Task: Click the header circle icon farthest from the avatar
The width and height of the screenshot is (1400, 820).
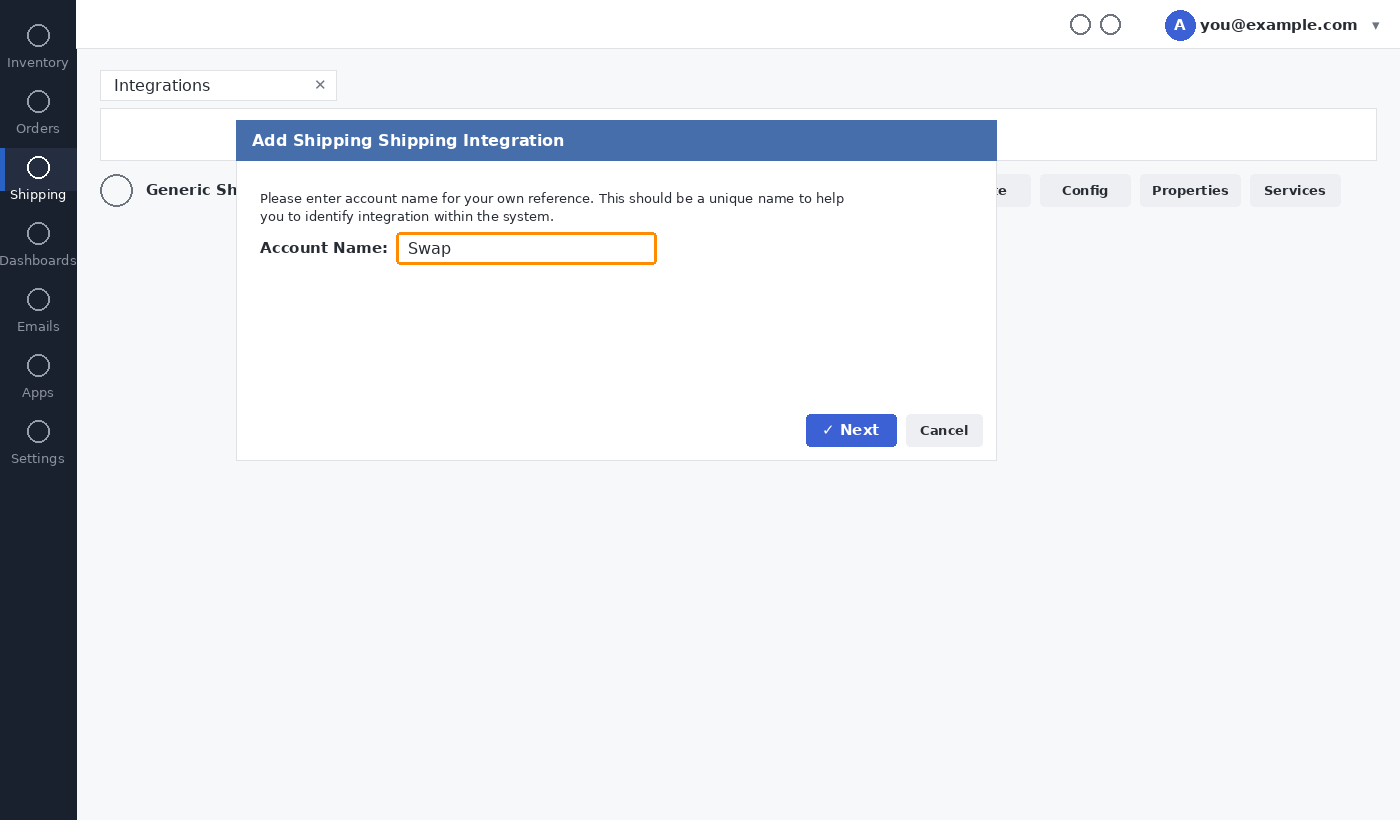Action: coord(1080,25)
